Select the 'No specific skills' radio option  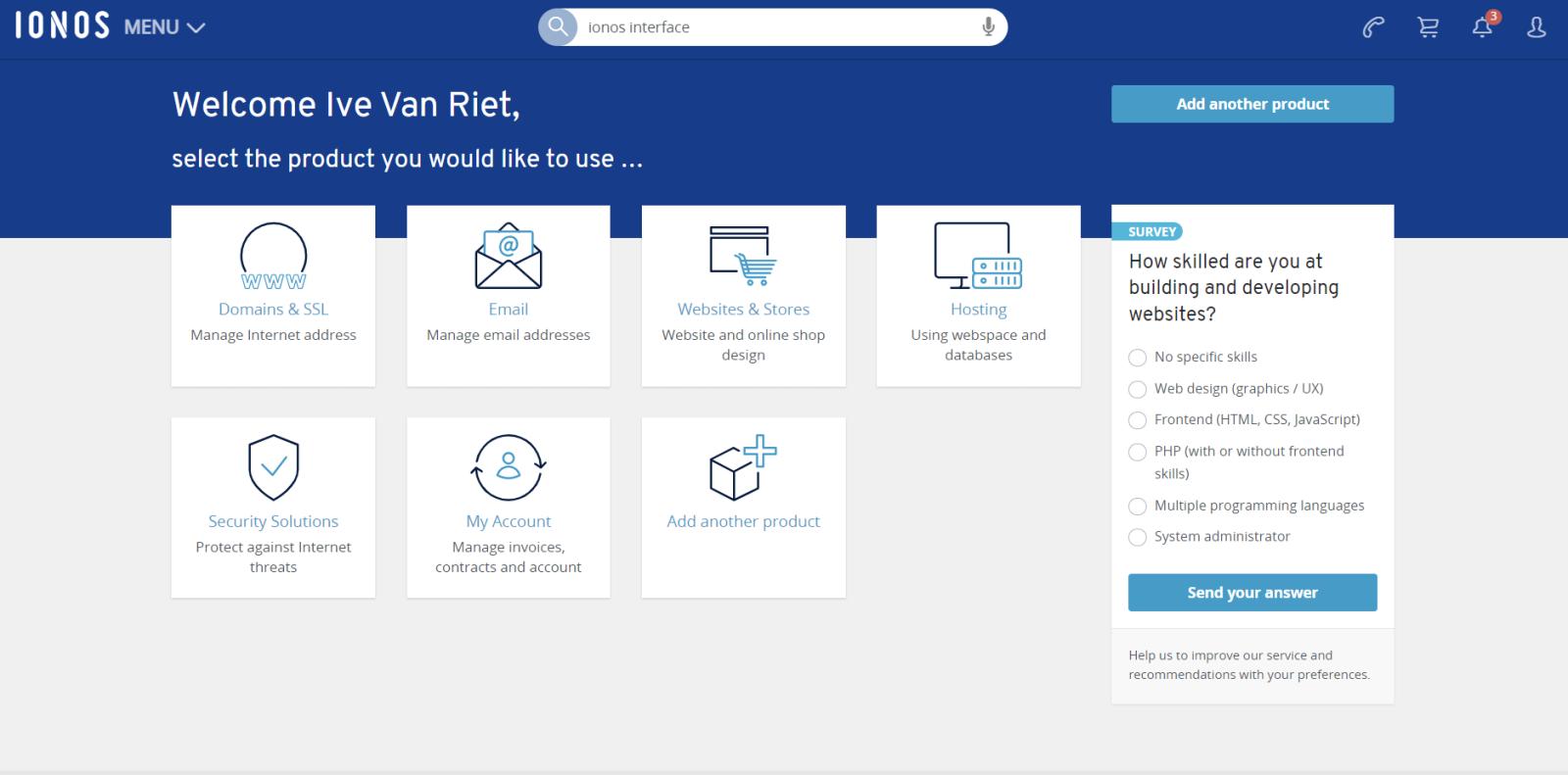[x=1137, y=358]
